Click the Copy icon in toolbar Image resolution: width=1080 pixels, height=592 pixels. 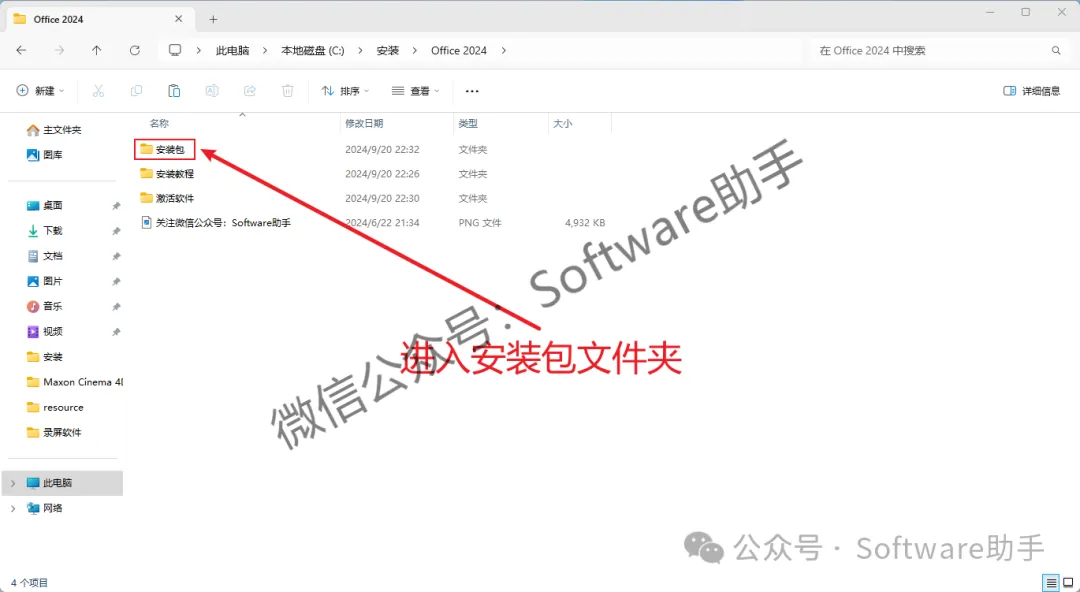(136, 91)
